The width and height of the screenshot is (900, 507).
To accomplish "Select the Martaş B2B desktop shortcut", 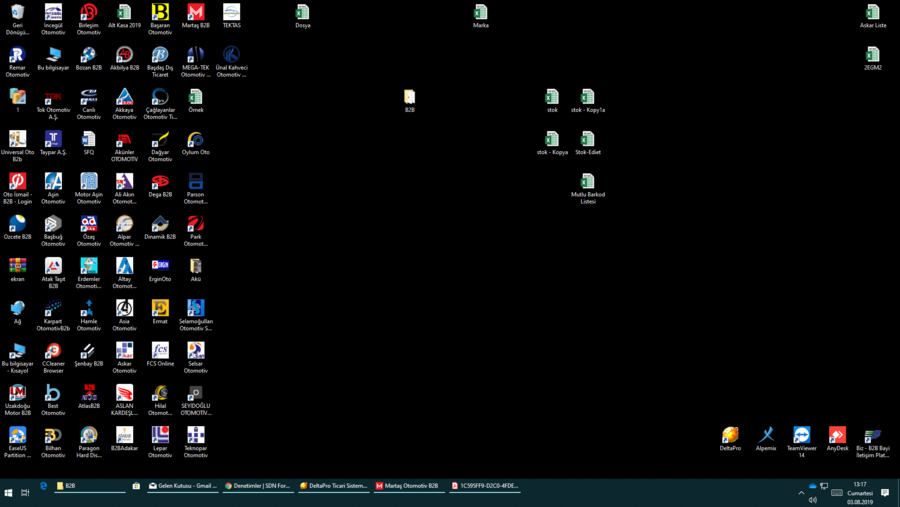I will [196, 13].
